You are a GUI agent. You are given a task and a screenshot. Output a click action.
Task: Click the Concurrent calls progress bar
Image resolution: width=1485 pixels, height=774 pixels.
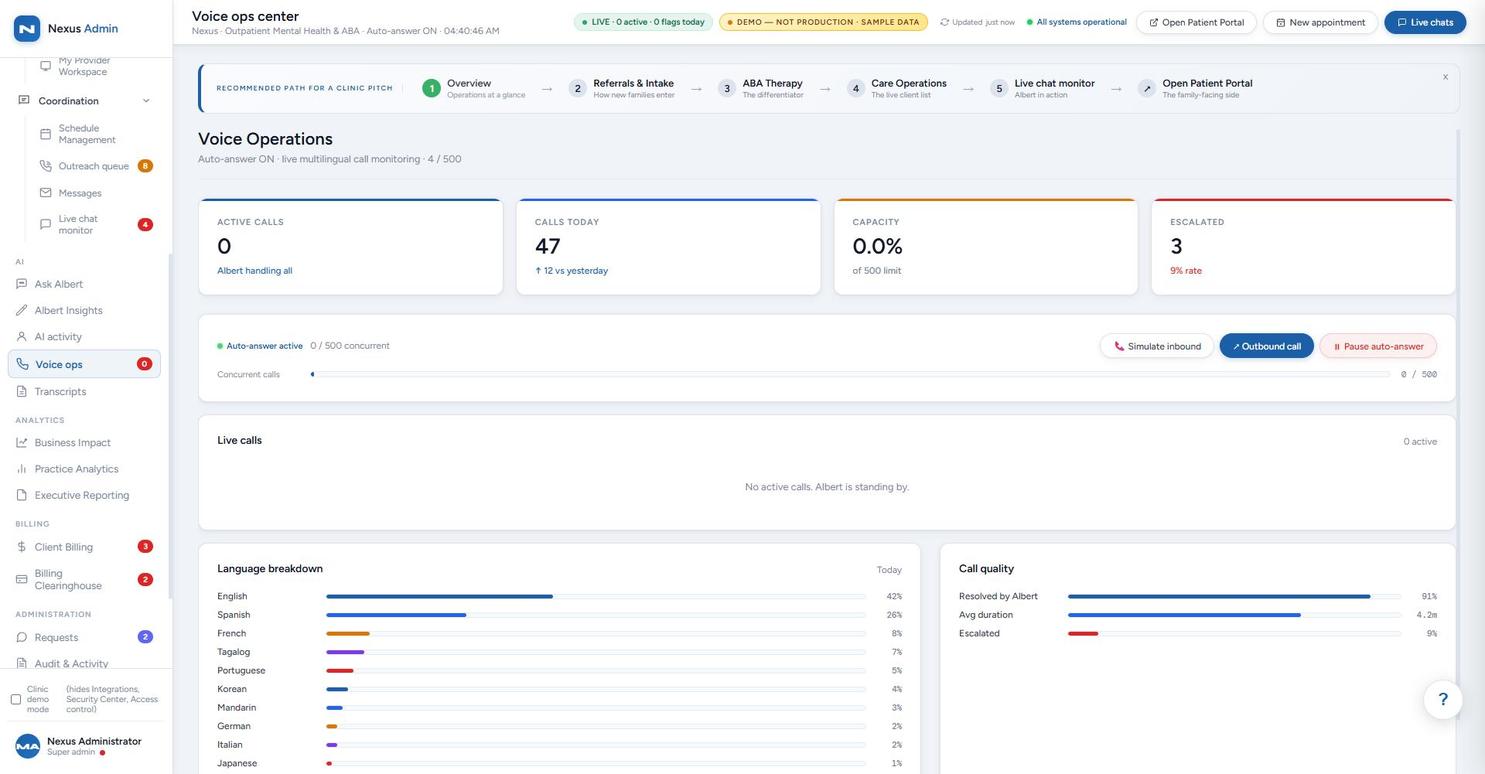click(850, 374)
